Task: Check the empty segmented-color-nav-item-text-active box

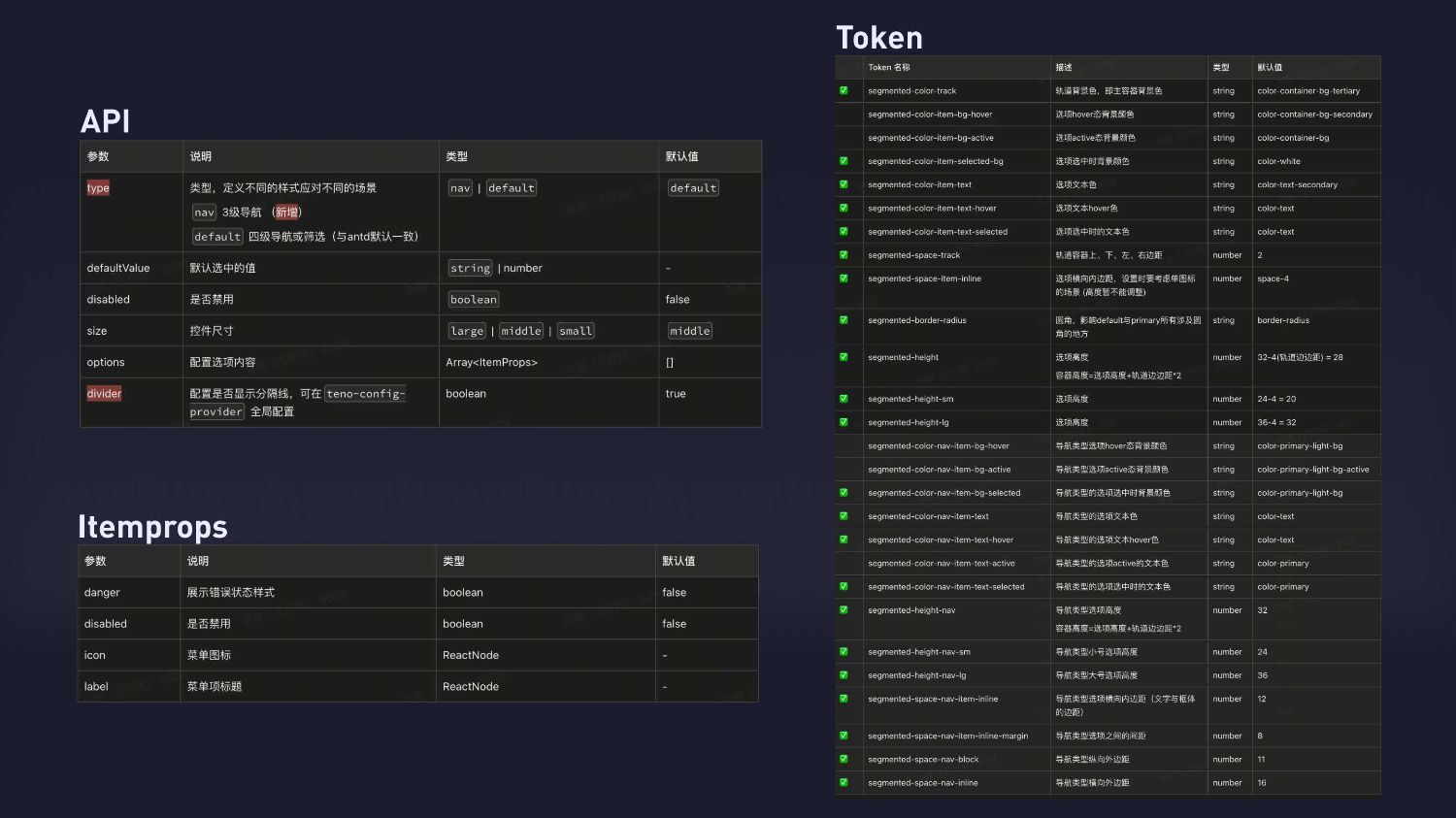Action: click(x=844, y=564)
